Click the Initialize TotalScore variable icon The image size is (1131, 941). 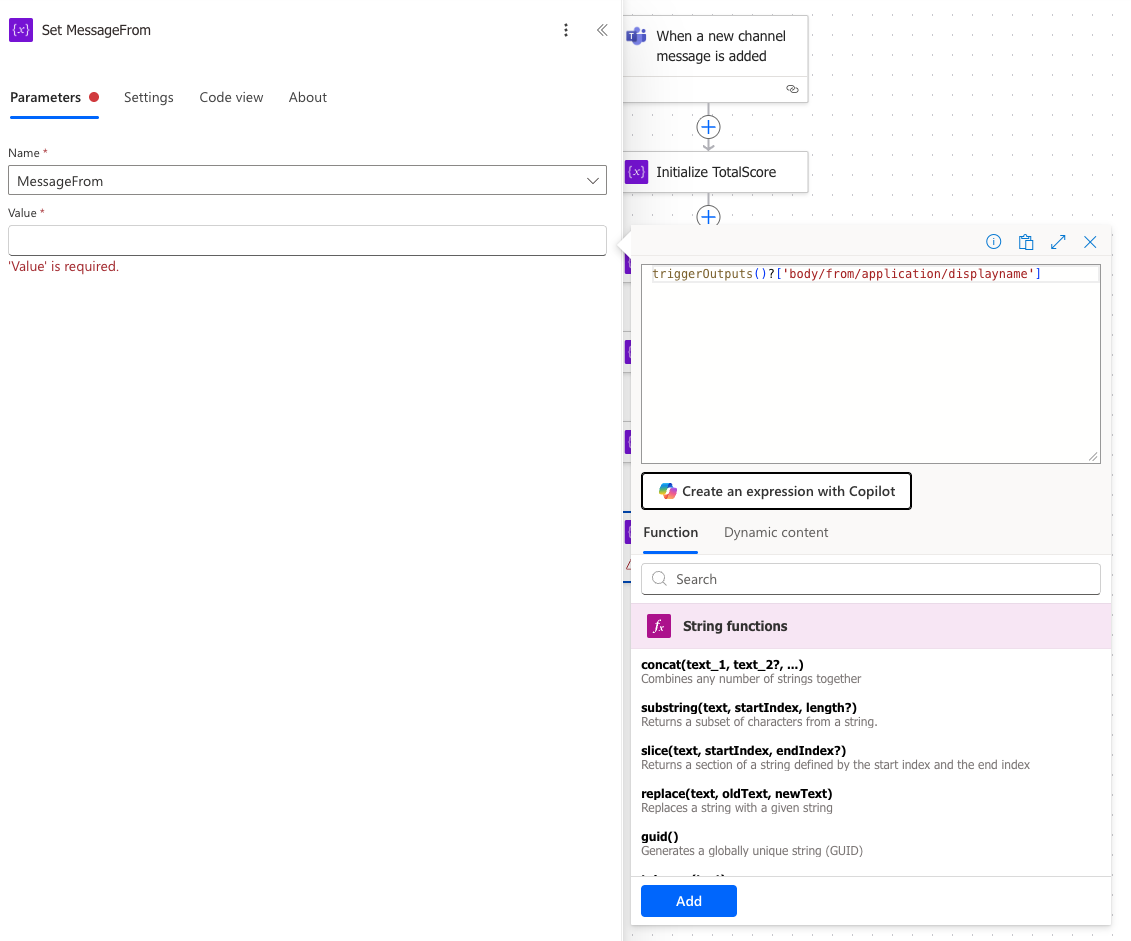pyautogui.click(x=636, y=172)
